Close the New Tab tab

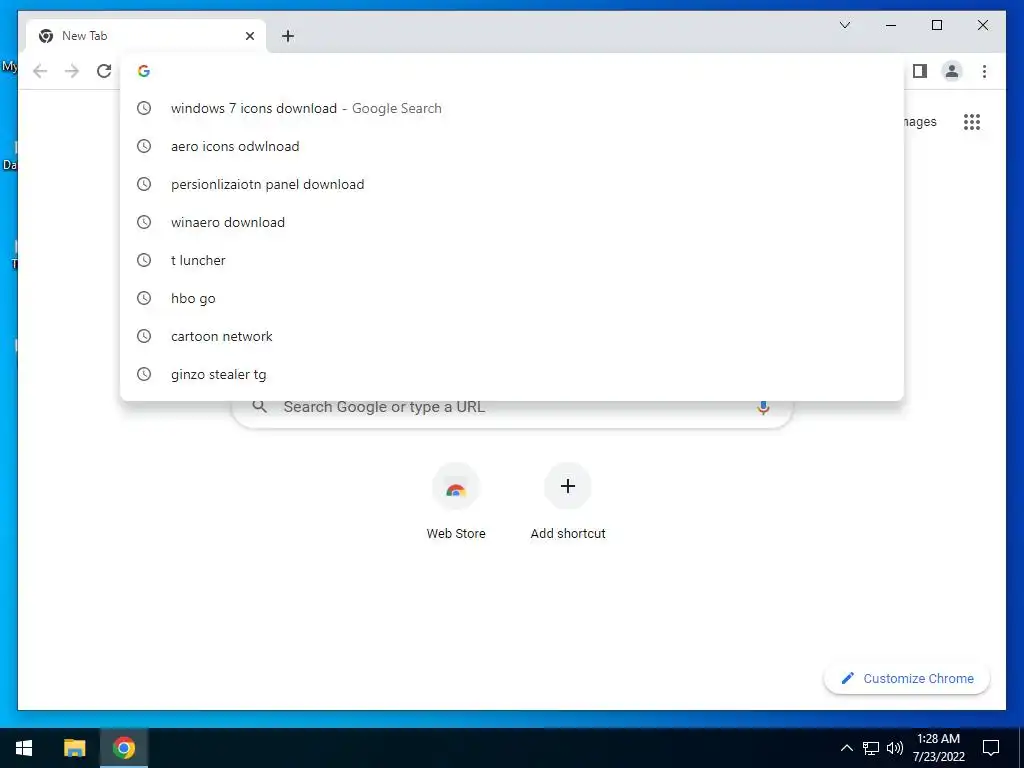[249, 36]
